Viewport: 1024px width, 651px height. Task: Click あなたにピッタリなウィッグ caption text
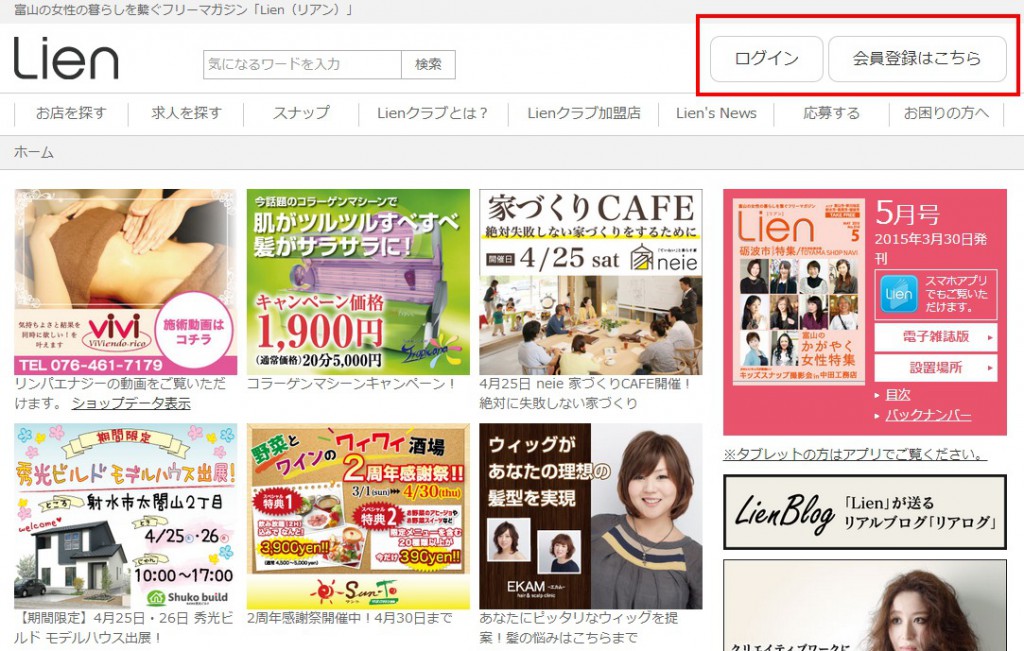point(579,627)
